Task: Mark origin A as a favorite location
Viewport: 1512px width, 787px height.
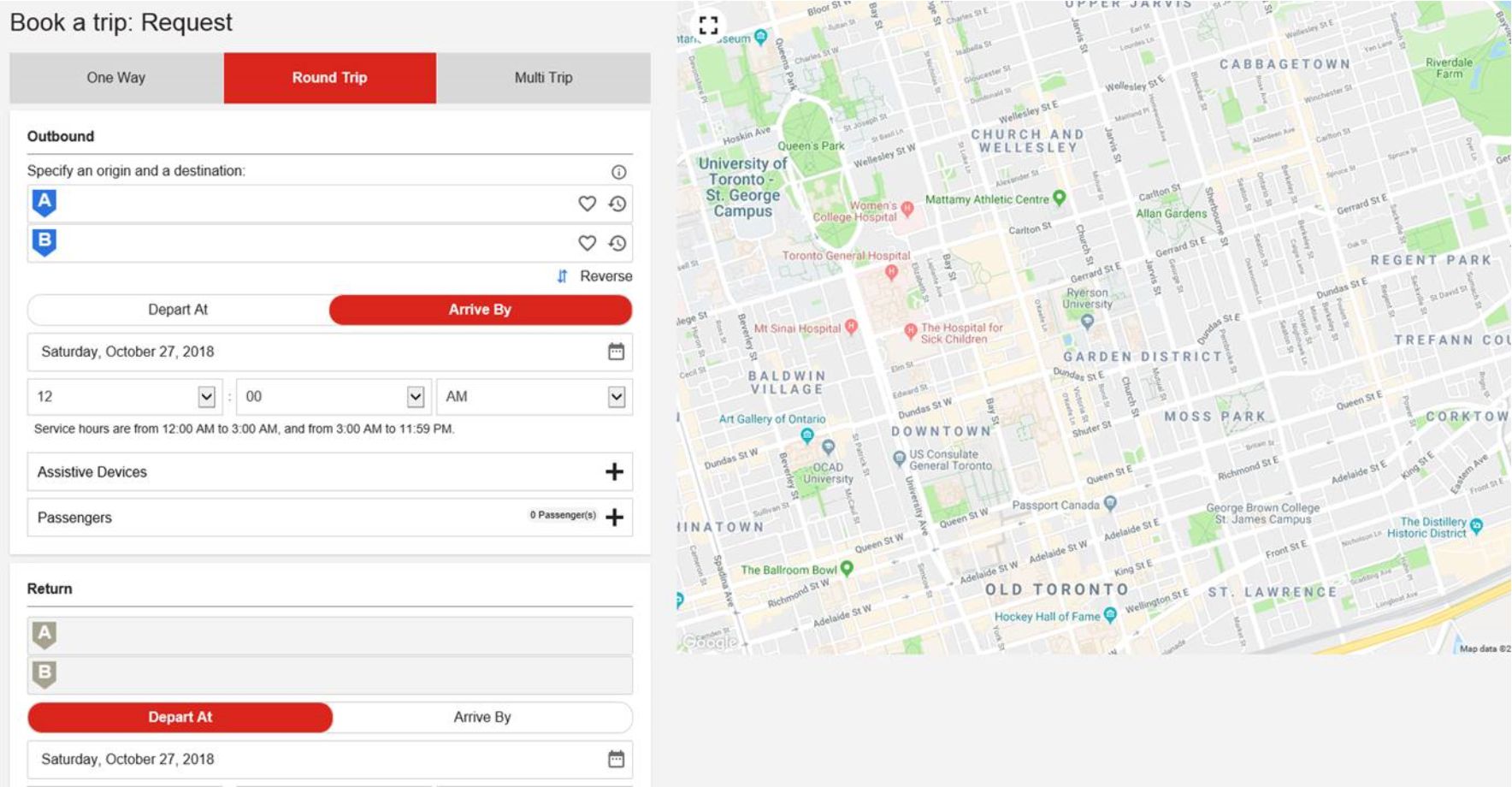Action: pos(588,204)
